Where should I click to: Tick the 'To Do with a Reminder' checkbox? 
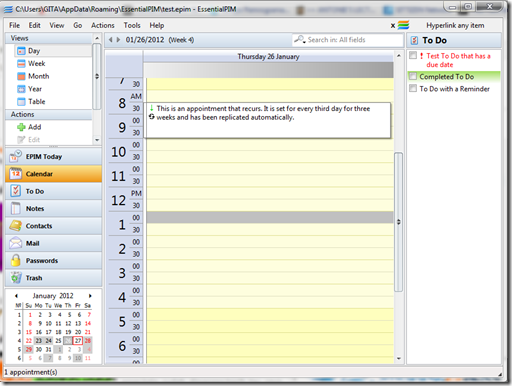coord(413,88)
